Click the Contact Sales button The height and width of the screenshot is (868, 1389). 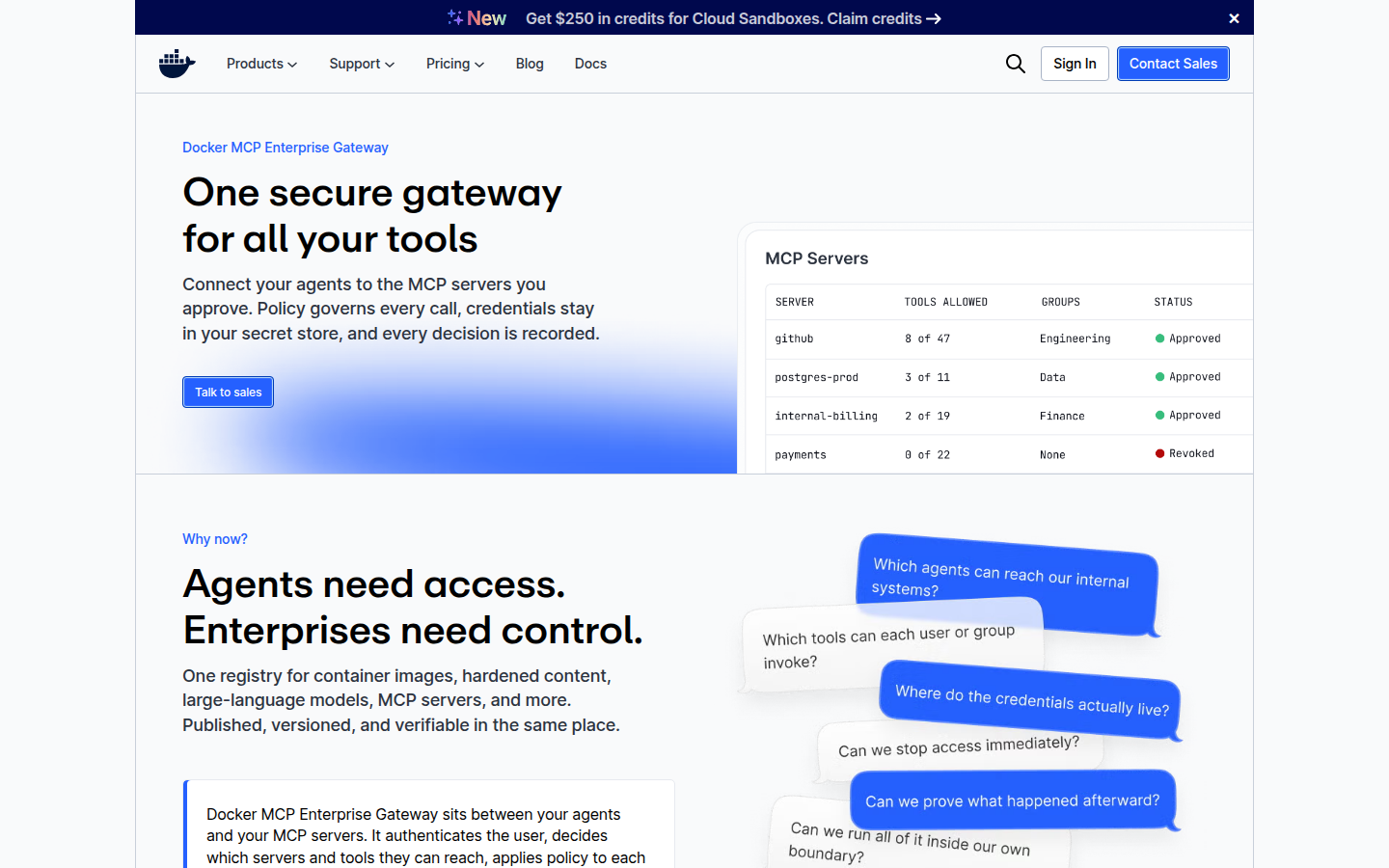[x=1173, y=64]
